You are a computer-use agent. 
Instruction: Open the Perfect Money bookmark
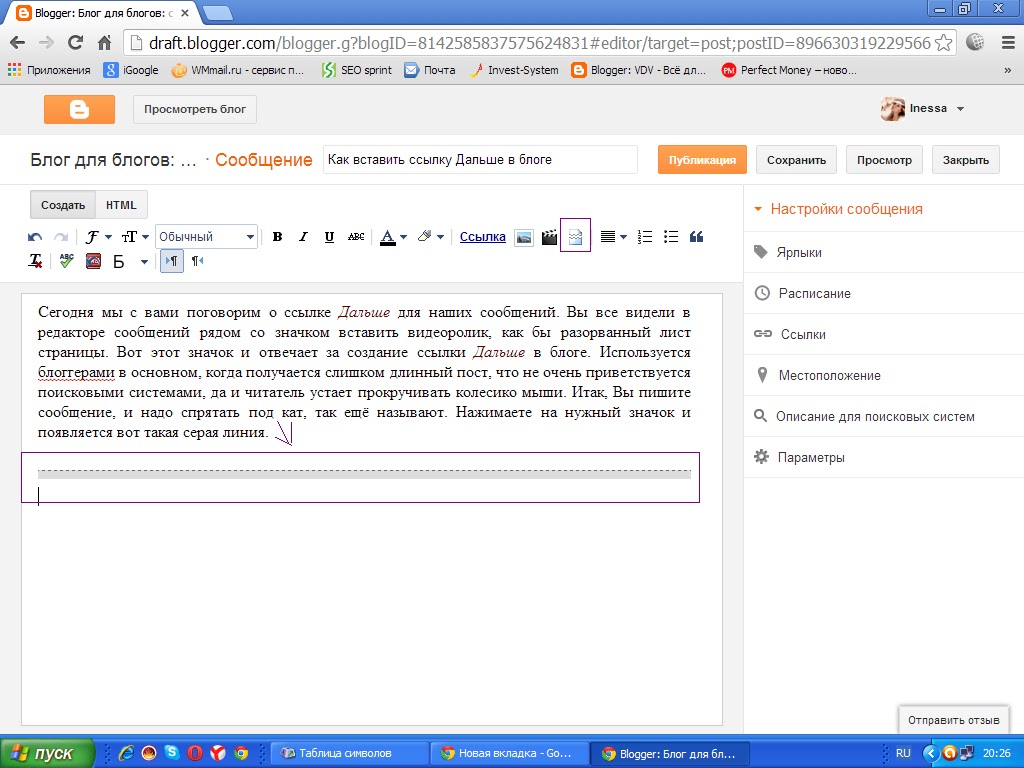coord(790,70)
